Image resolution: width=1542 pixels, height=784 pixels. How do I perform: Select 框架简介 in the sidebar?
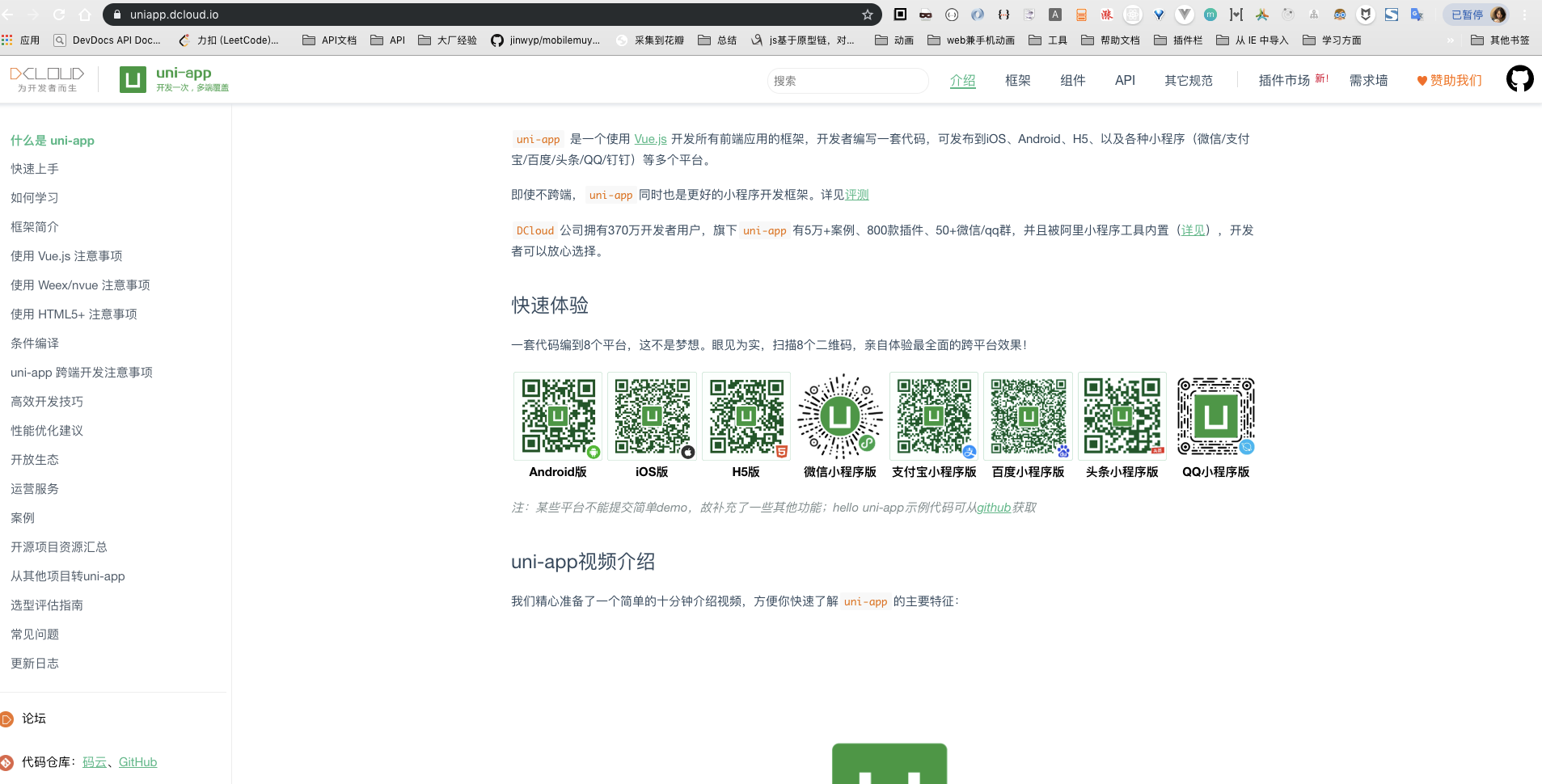coord(35,227)
